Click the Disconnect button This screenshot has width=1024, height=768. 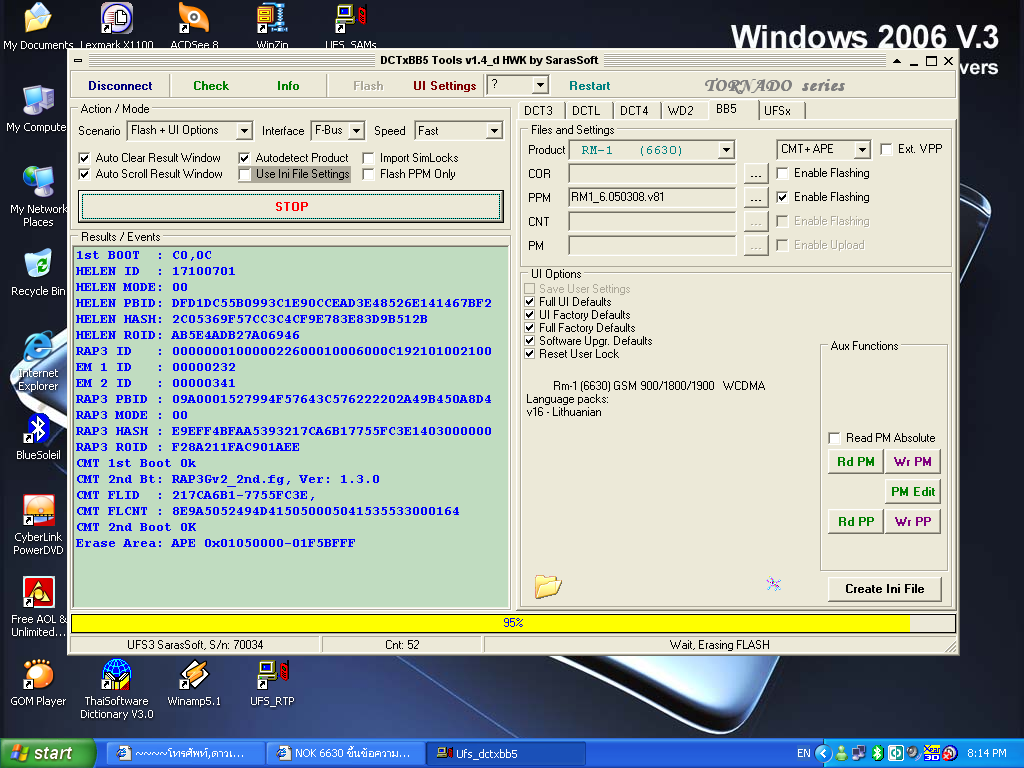pos(120,86)
